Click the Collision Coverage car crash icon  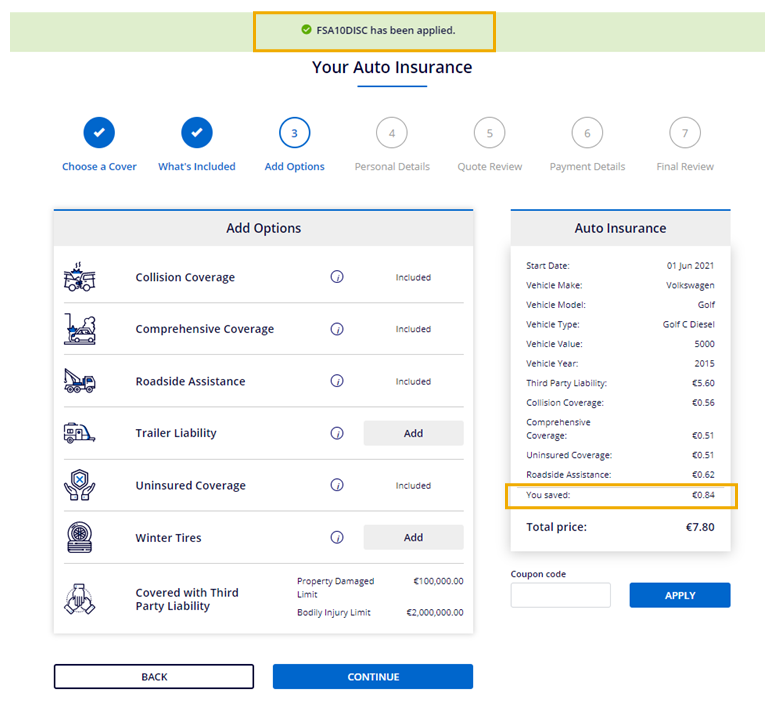(80, 277)
